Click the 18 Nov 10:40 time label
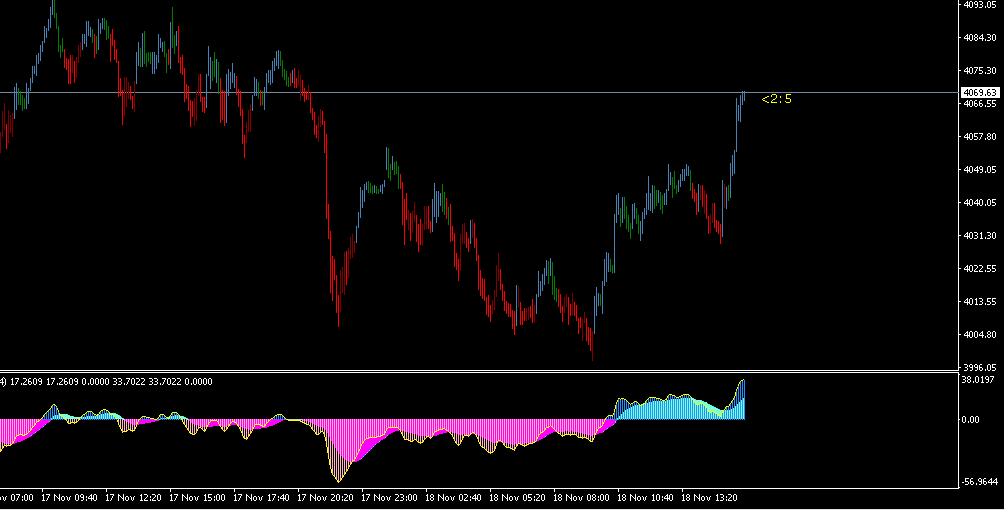The width and height of the screenshot is (1004, 510). pyautogui.click(x=645, y=497)
